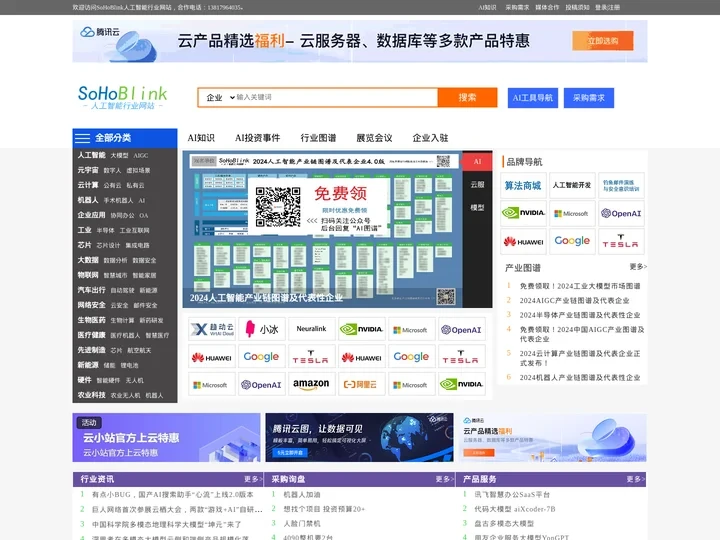Viewport: 720px width, 540px height.
Task: Switch slider to the 模型 tab
Action: coord(477,208)
